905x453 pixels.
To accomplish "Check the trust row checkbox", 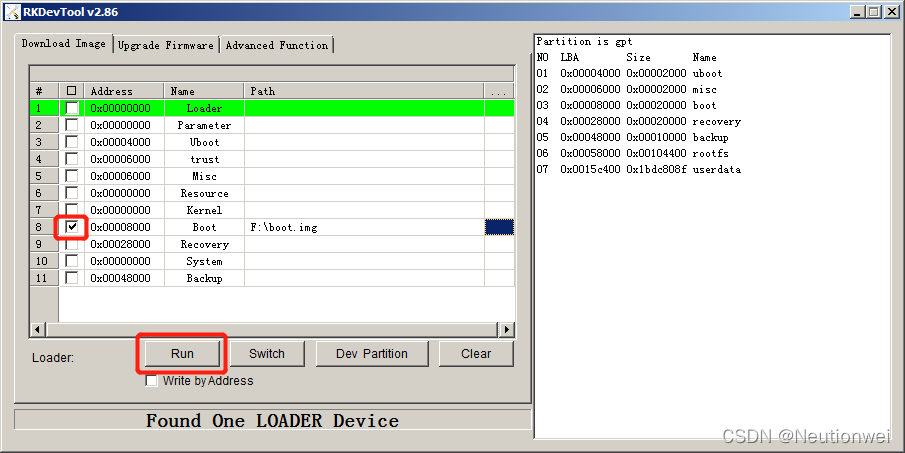I will pyautogui.click(x=72, y=159).
